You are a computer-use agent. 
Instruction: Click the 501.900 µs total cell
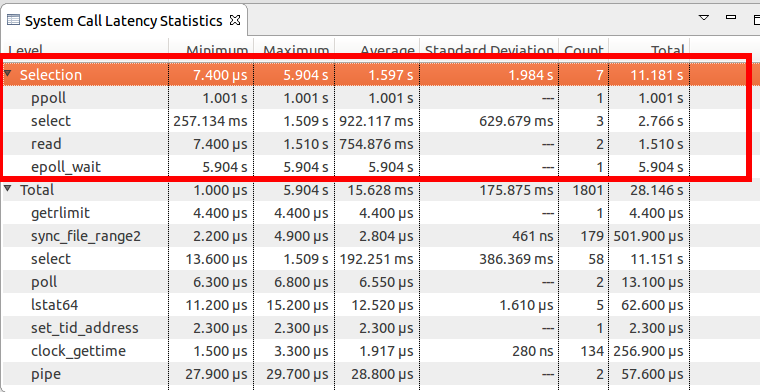click(x=649, y=236)
